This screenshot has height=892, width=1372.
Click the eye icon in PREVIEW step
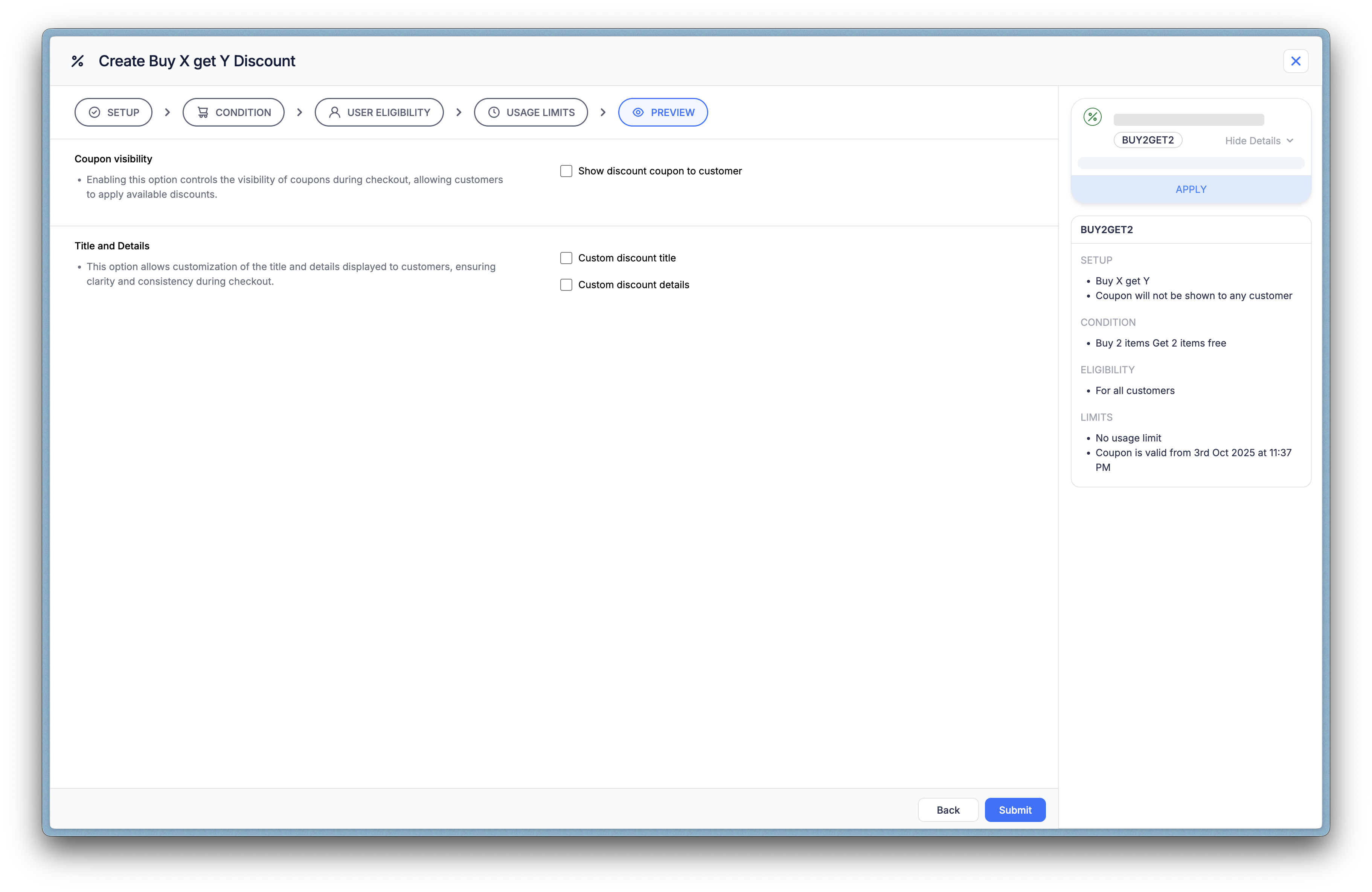(x=638, y=112)
